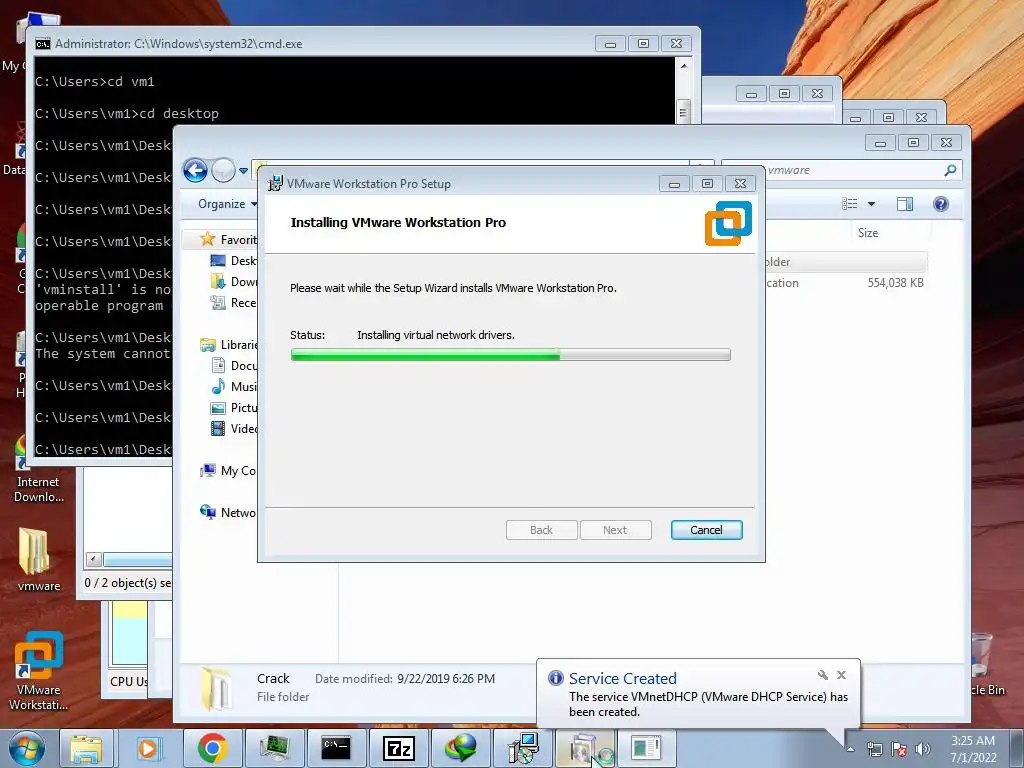1024x768 pixels.
Task: Open the Internet Download Manager desktop shortcut
Action: click(38, 470)
